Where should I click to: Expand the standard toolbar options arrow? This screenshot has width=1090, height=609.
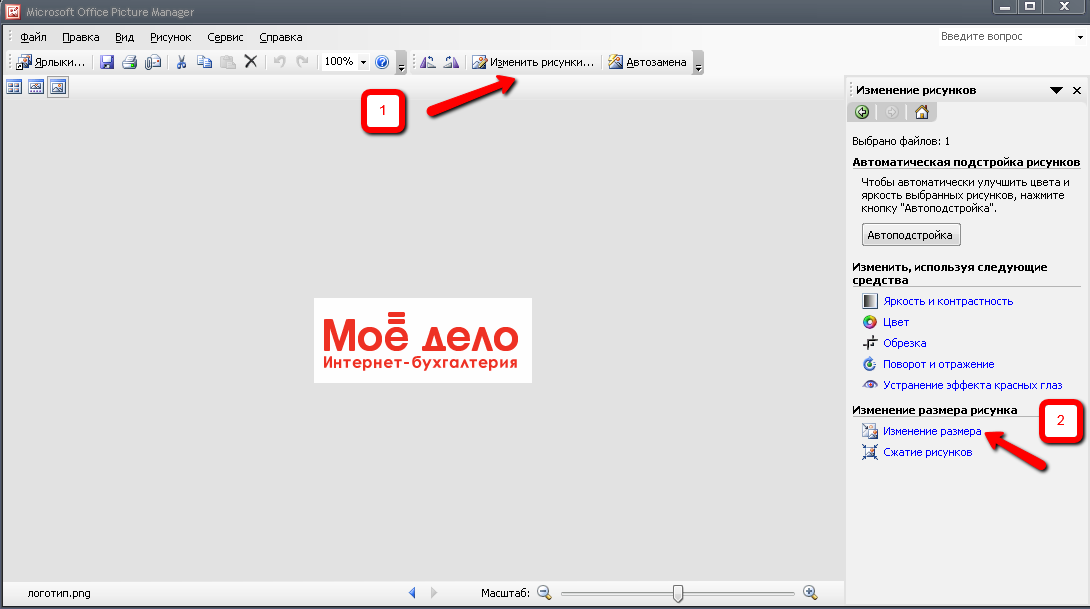(401, 63)
